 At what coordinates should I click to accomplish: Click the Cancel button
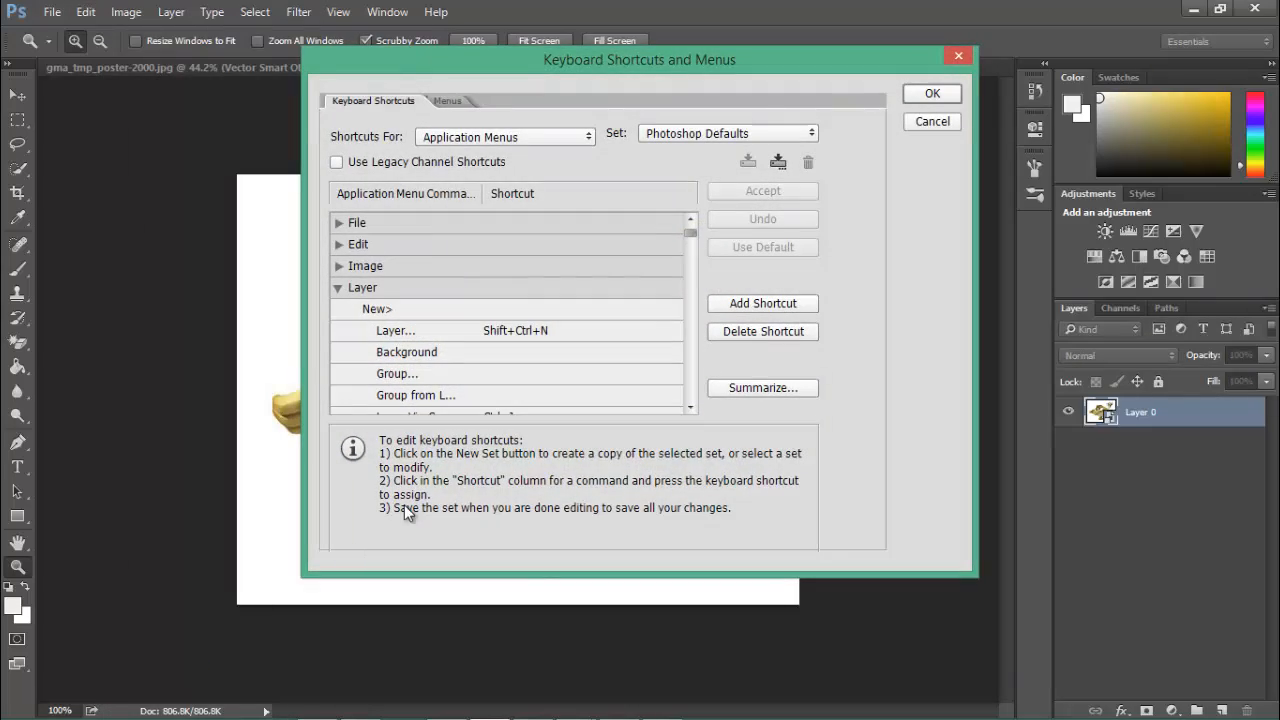pyautogui.click(x=932, y=121)
